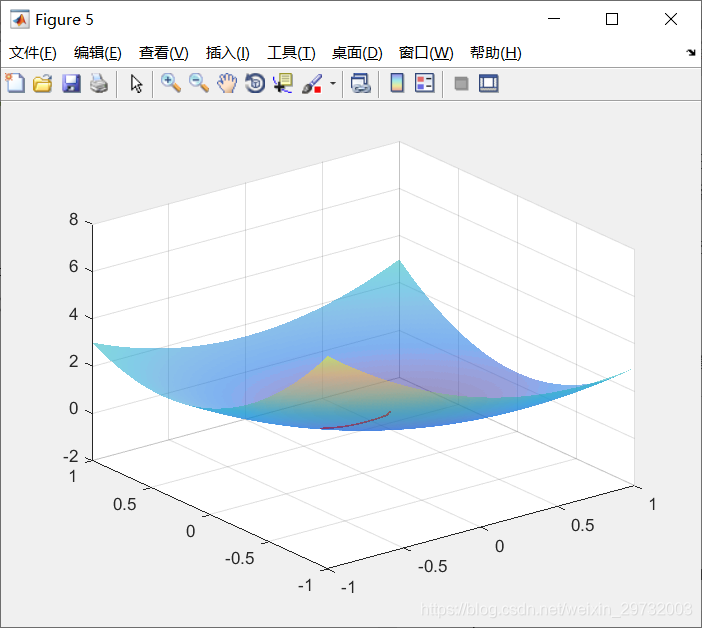The height and width of the screenshot is (628, 702).
Task: Click the MATLAB logo in title bar
Action: coord(20,19)
